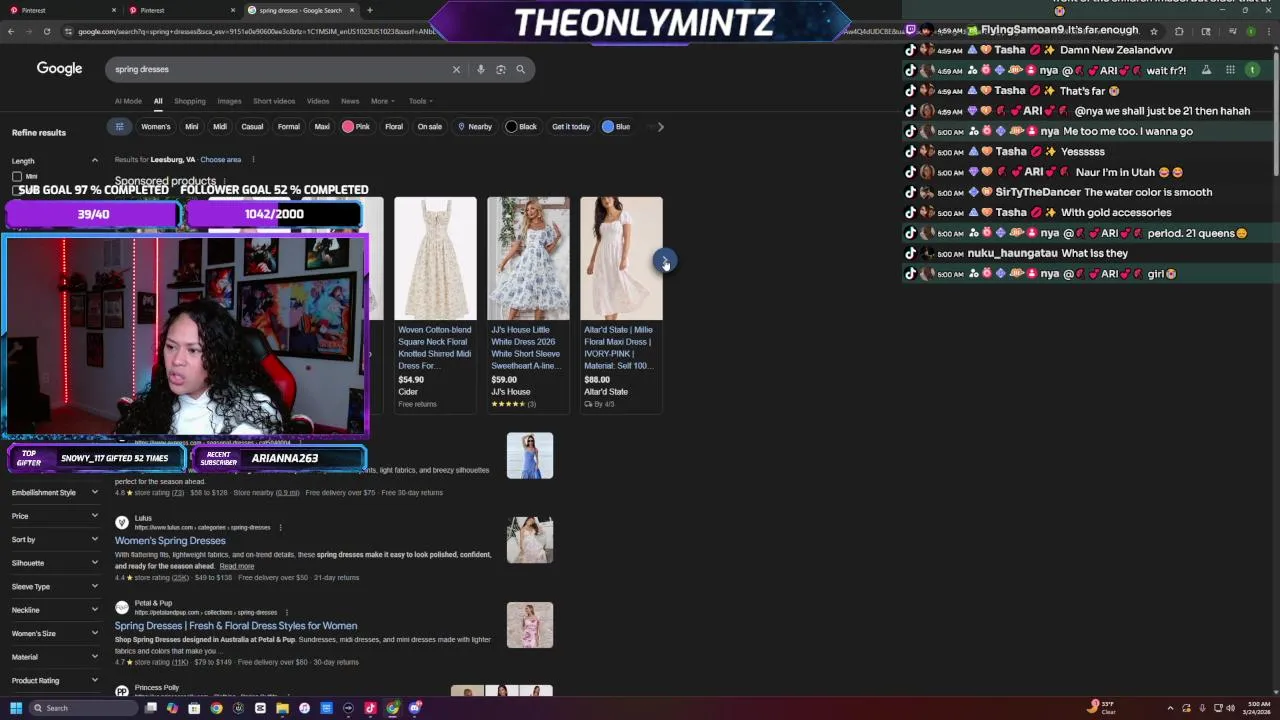Switch to the second Pinterest browser tab
The height and width of the screenshot is (720, 1280).
(180, 10)
